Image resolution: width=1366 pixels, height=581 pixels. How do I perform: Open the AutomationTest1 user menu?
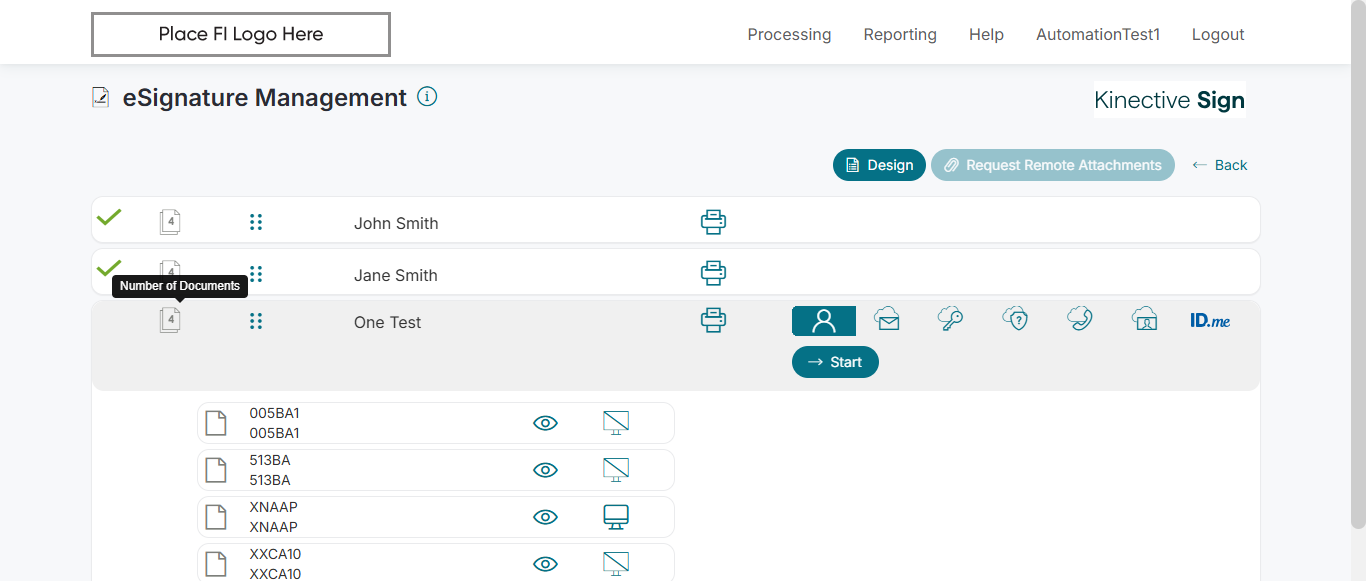point(1098,34)
